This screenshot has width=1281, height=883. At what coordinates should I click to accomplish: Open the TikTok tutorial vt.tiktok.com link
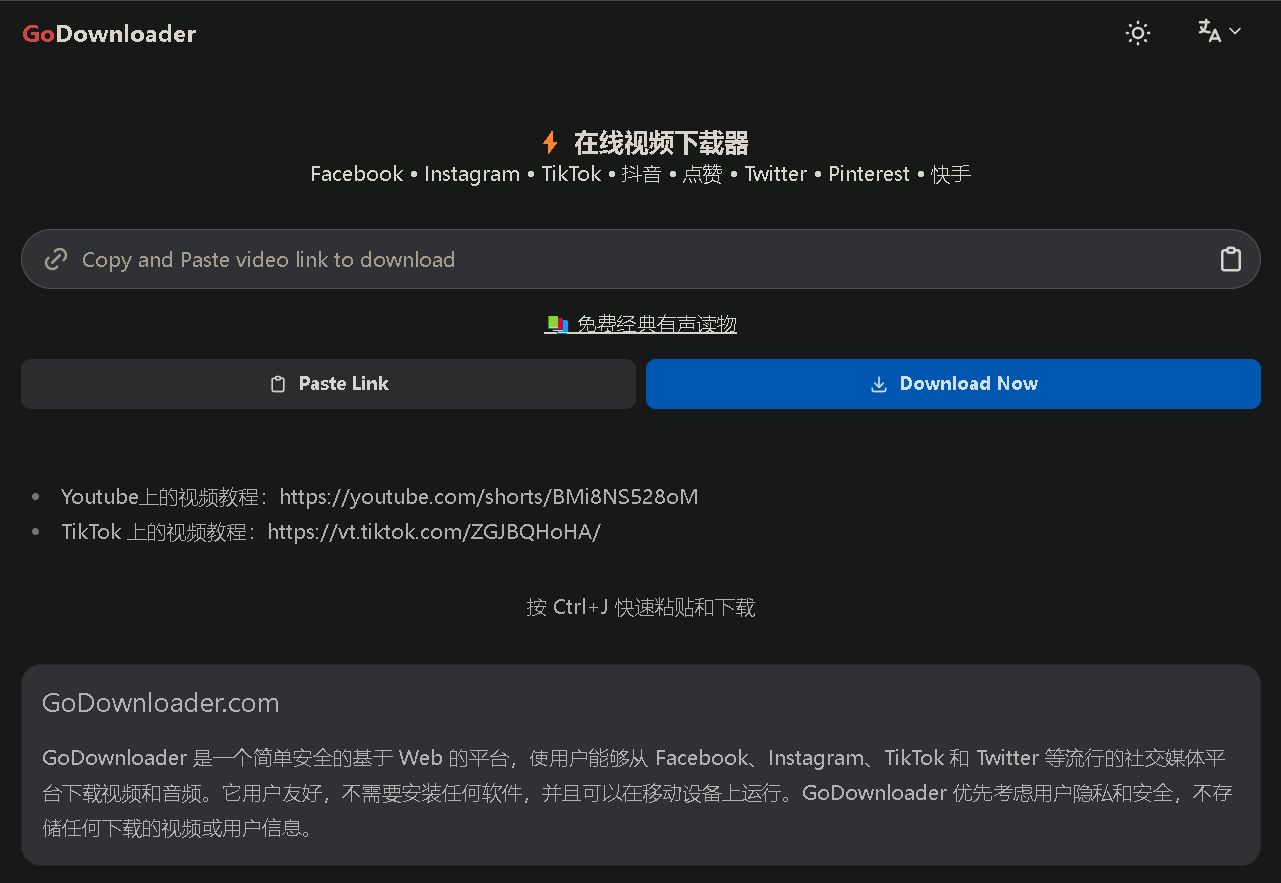pyautogui.click(x=434, y=532)
